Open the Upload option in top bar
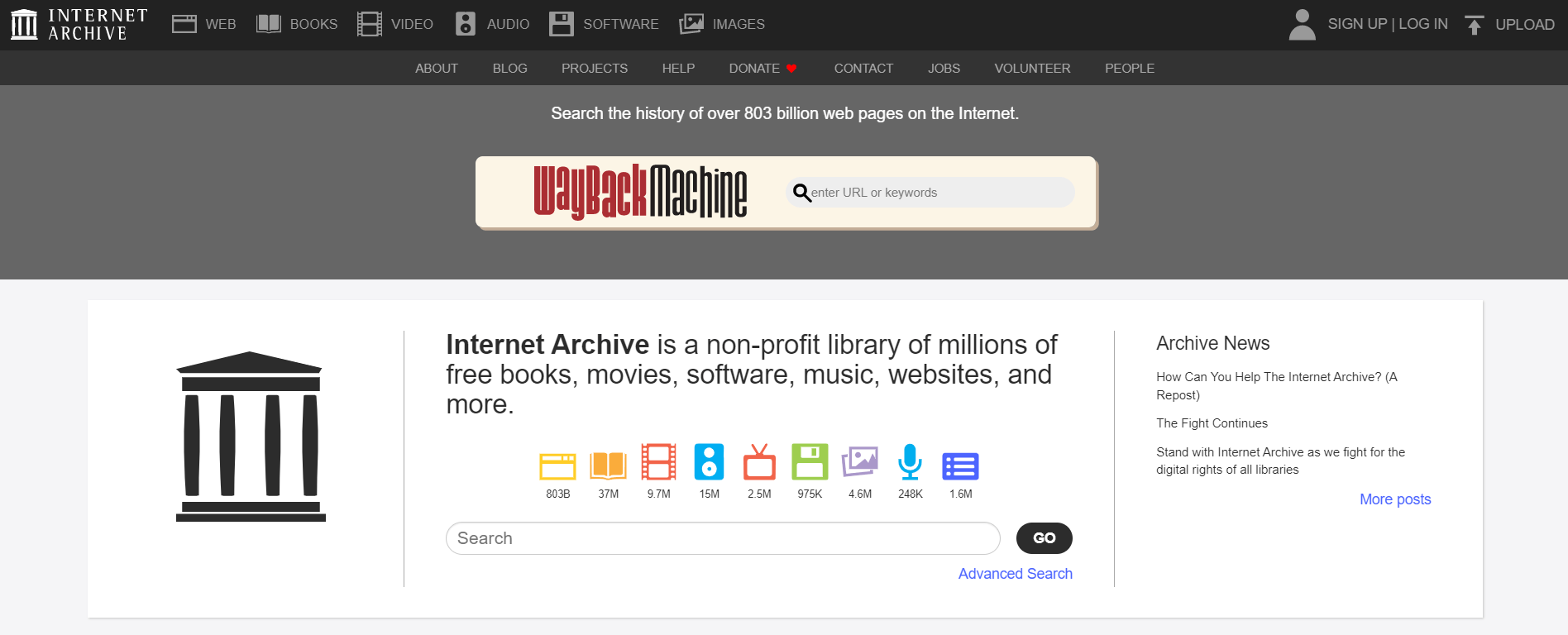This screenshot has width=1568, height=635. (1509, 25)
